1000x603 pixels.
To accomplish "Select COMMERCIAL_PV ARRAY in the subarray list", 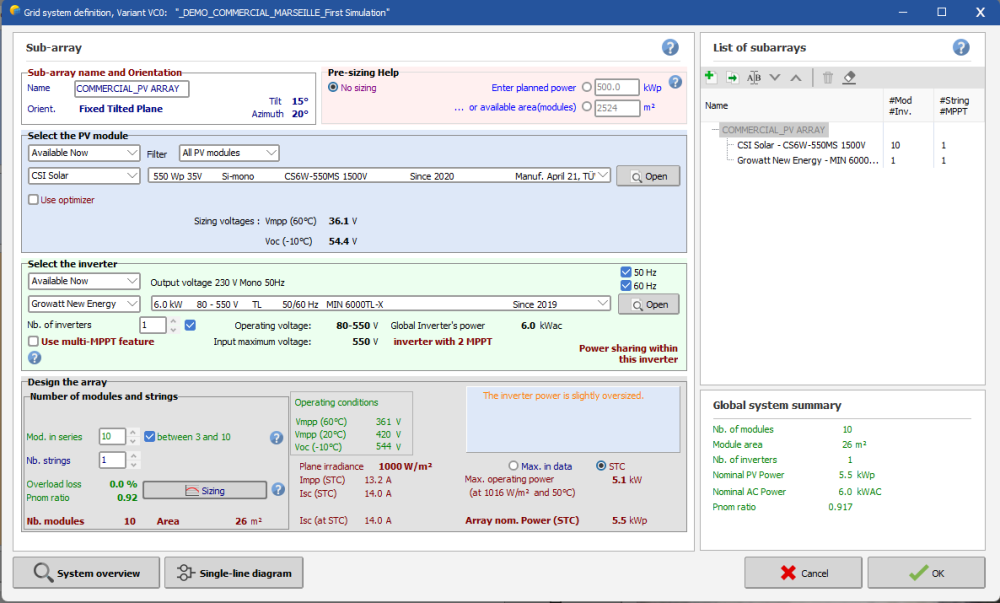I will (x=773, y=130).
